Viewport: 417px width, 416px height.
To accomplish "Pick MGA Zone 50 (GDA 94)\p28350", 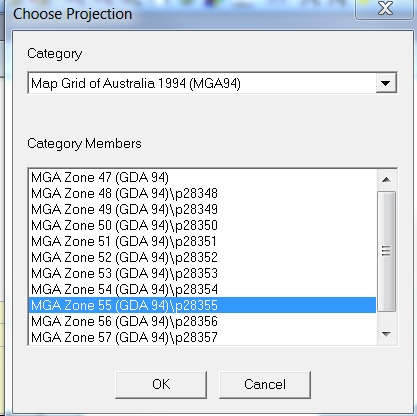I will click(x=202, y=225).
